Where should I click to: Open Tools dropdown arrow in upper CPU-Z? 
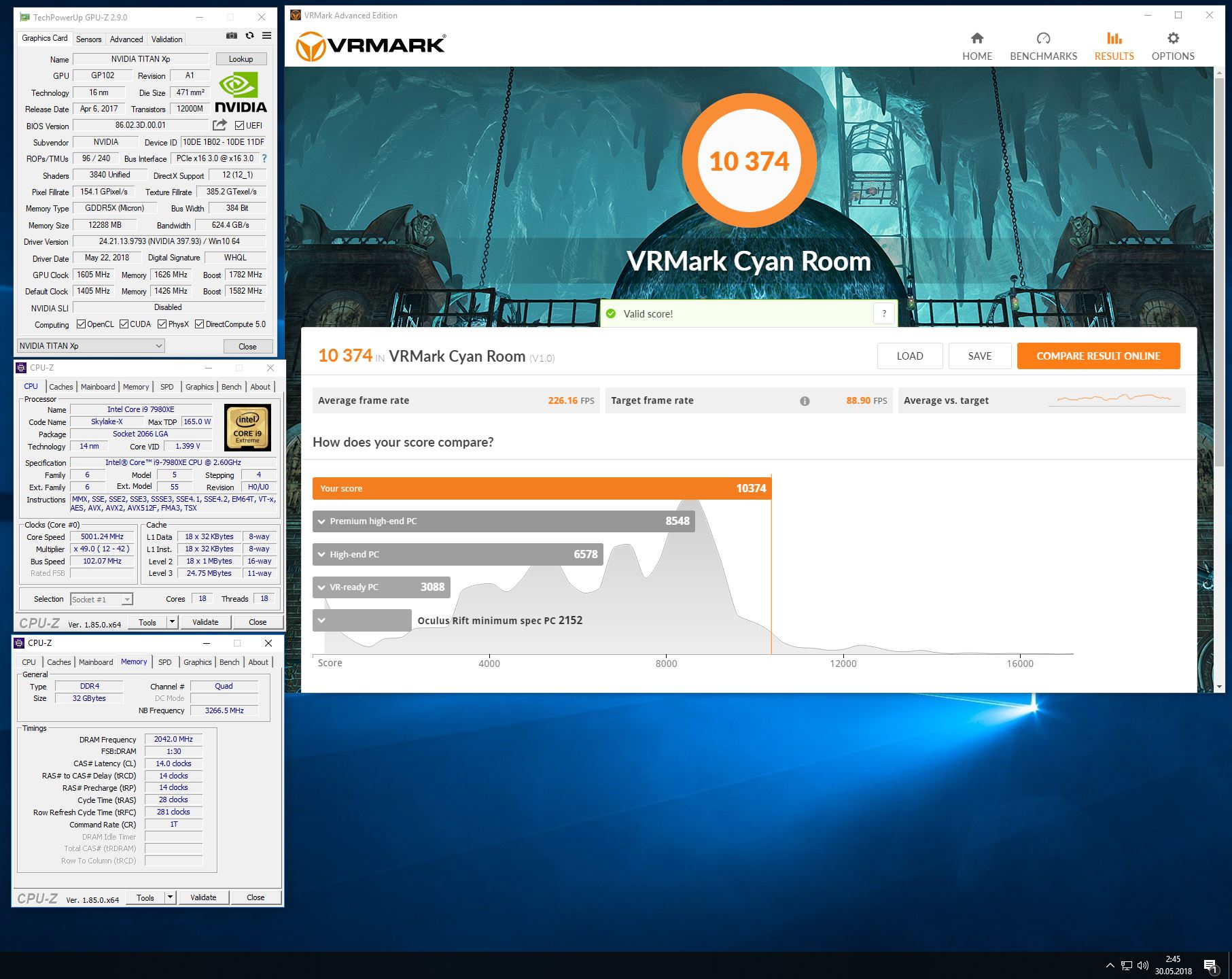[172, 621]
